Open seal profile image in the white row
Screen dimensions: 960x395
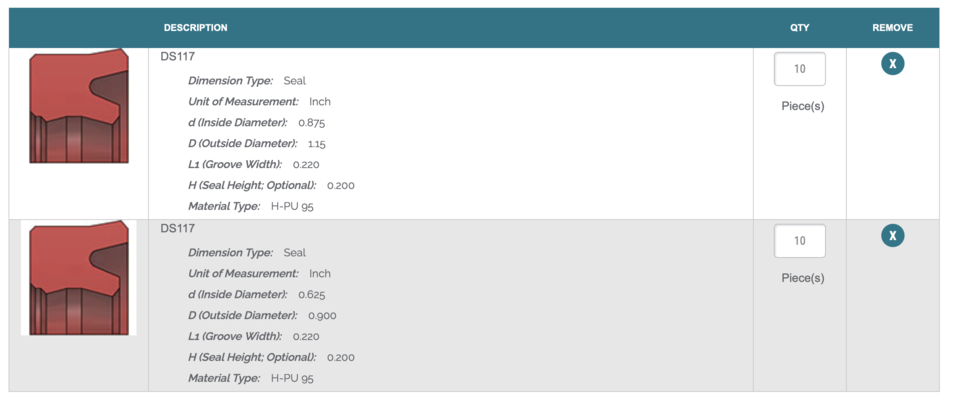point(79,107)
